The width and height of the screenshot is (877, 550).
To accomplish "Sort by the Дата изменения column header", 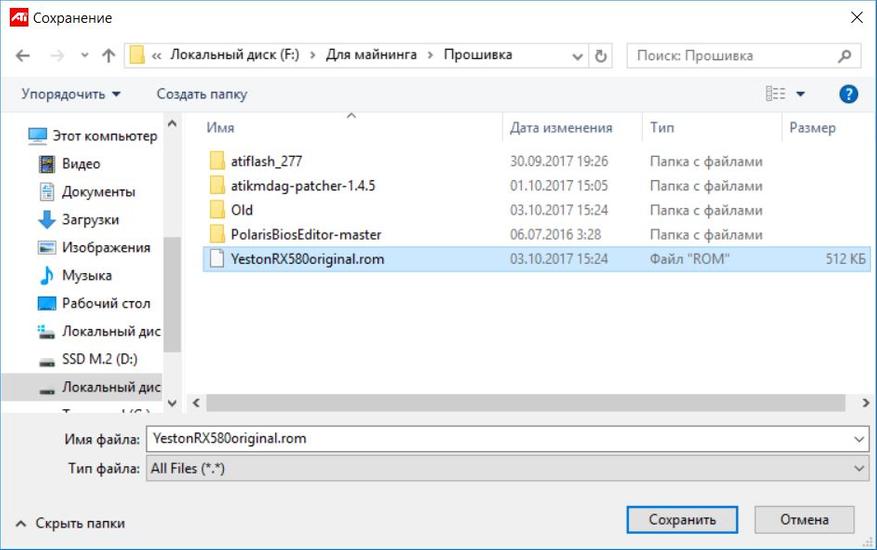I will pyautogui.click(x=560, y=128).
